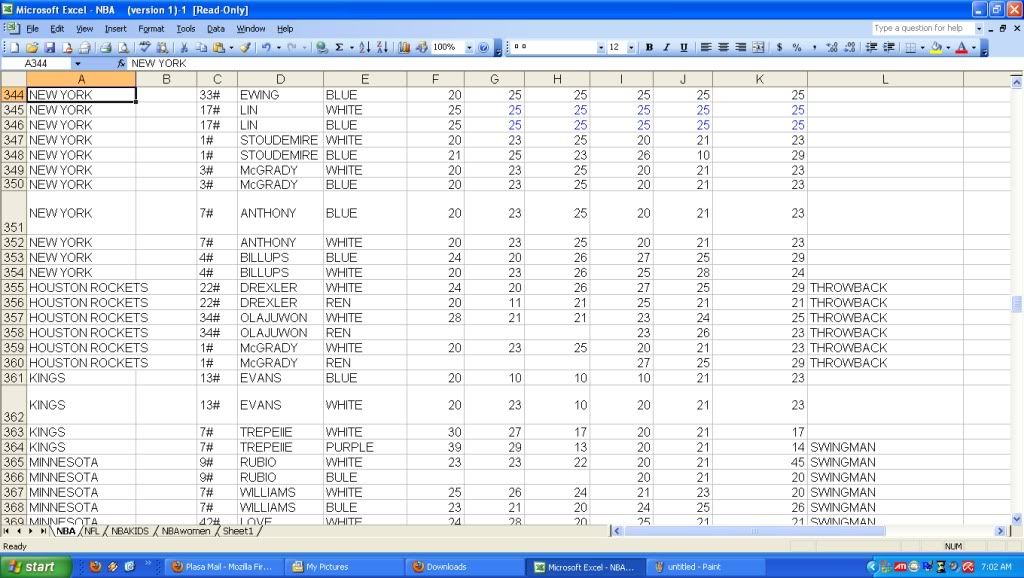
Task: Open the Fill Color dropdown arrow
Action: click(x=948, y=48)
